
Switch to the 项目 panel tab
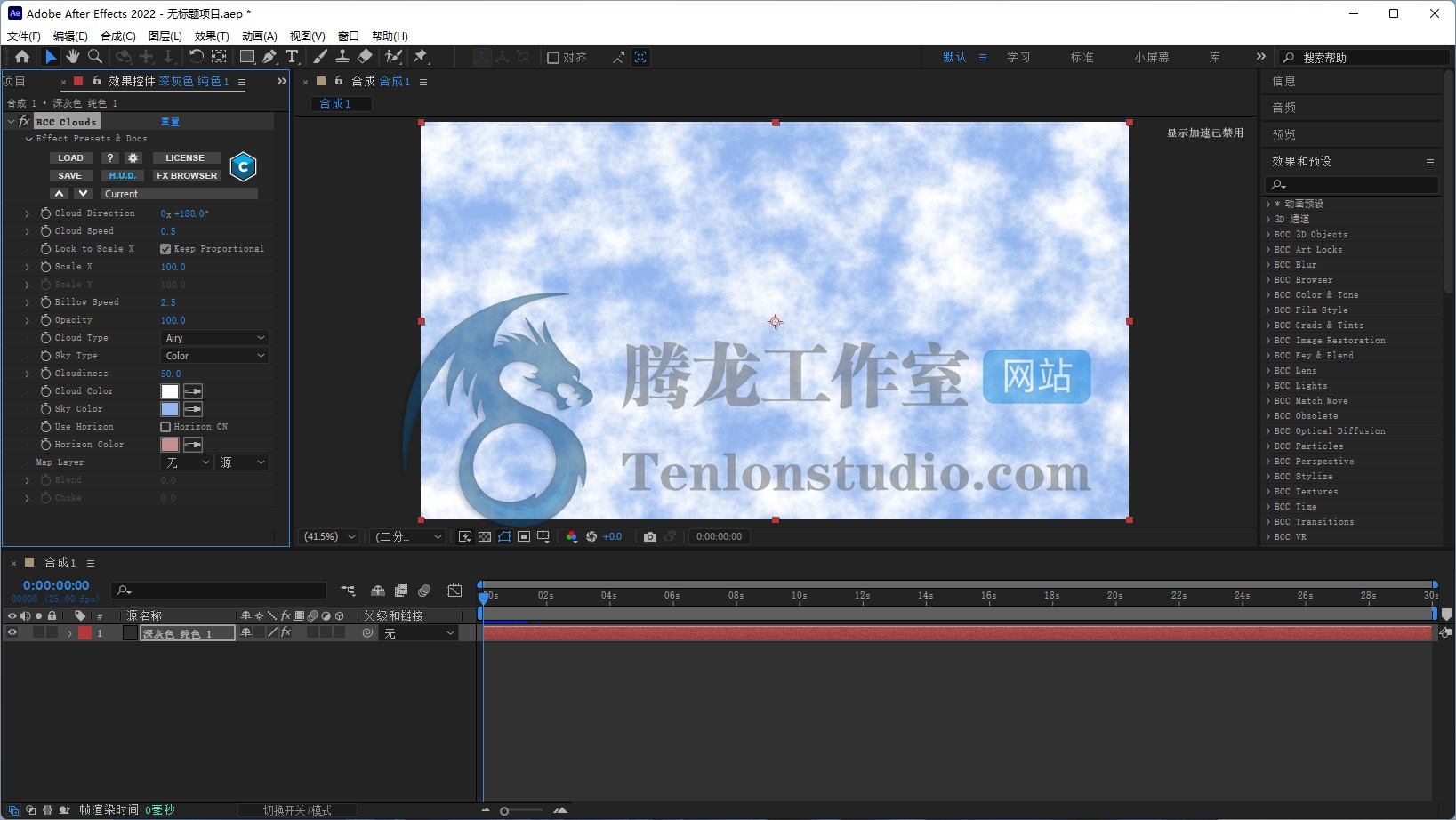(14, 81)
